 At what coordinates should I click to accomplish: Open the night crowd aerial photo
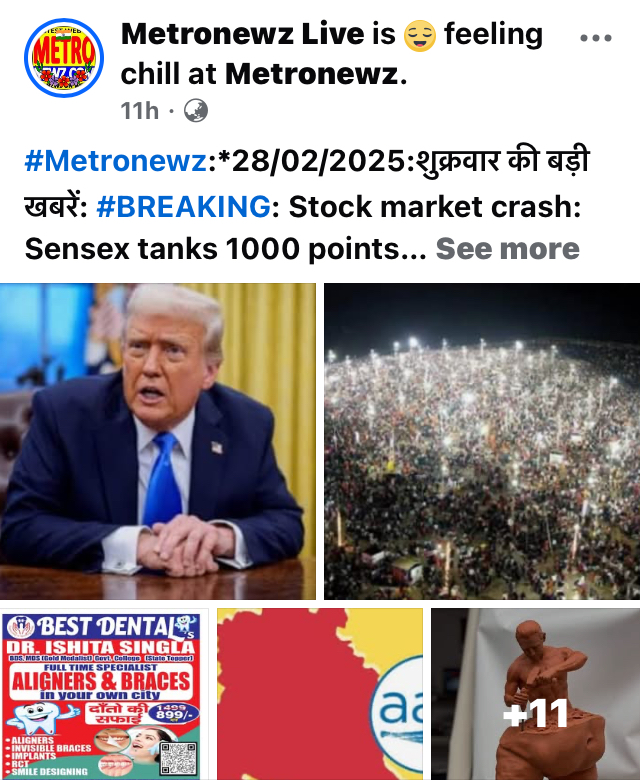[482, 441]
